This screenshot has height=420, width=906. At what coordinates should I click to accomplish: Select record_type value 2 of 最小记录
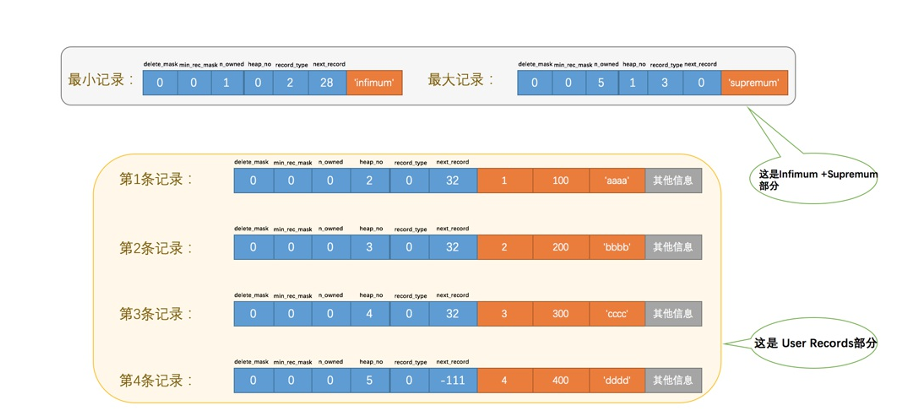point(289,83)
